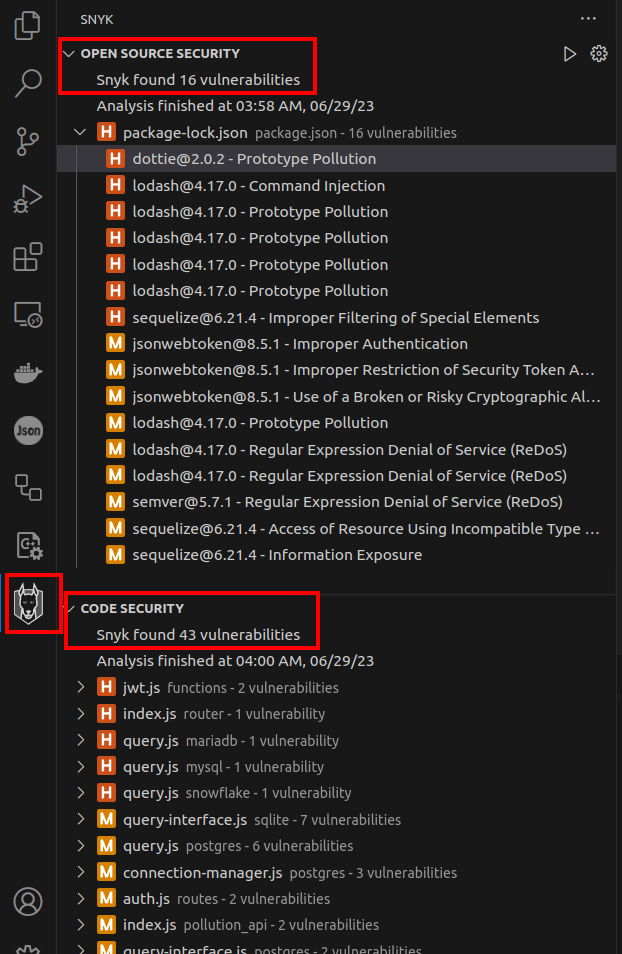Expand the query-interface.js sqlite node
The image size is (622, 954).
tap(81, 820)
